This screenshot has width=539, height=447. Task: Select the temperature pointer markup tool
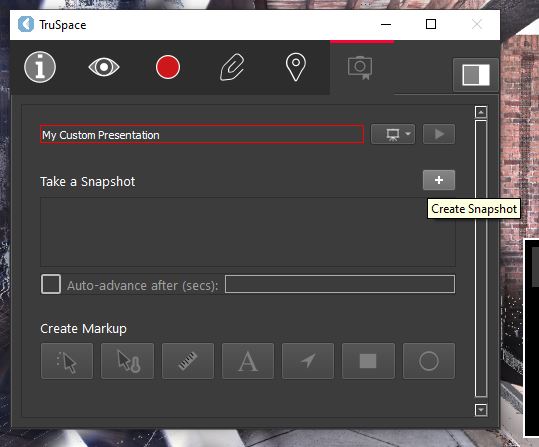[128, 361]
